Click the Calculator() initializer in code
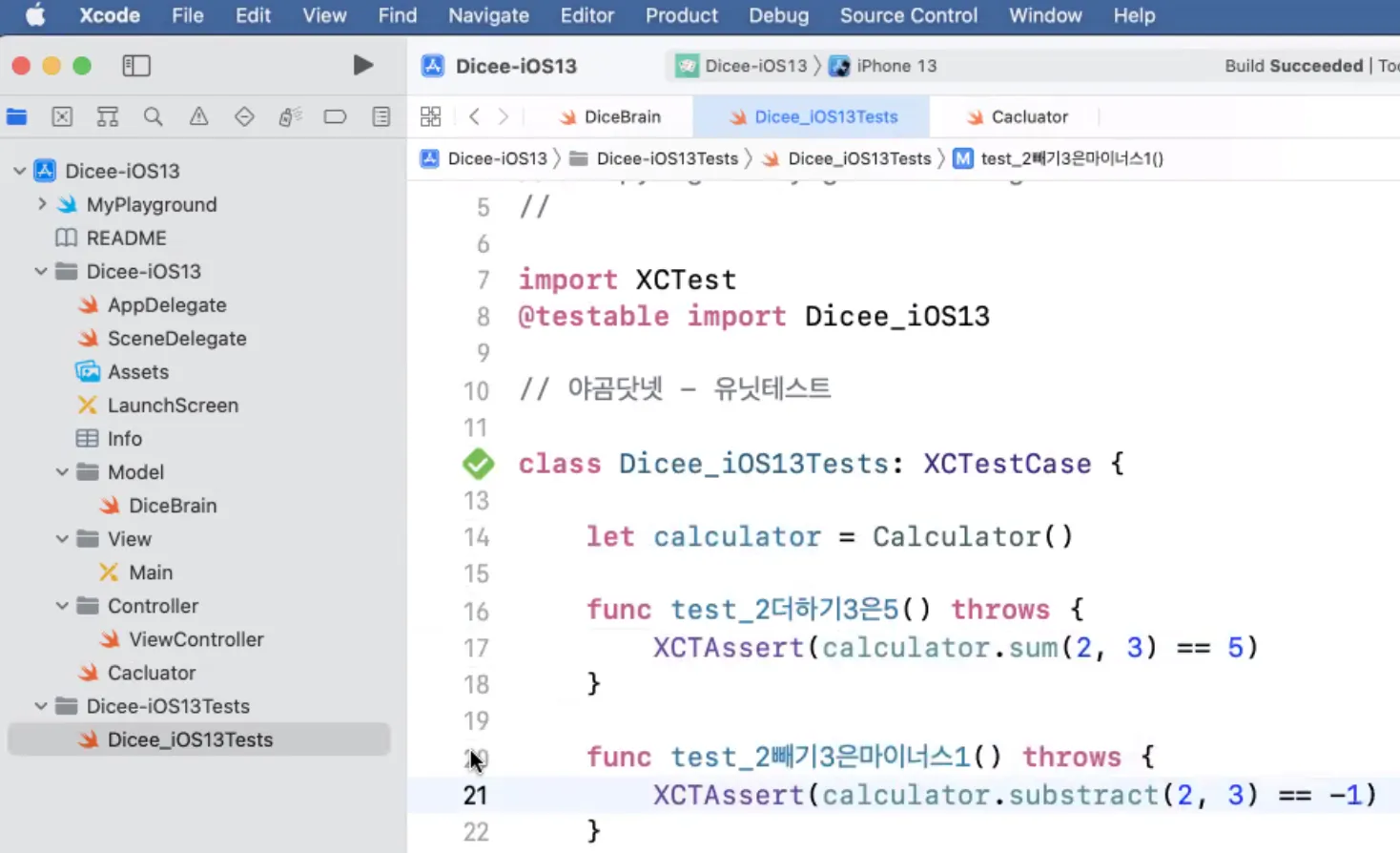The width and height of the screenshot is (1400, 853). point(973,536)
